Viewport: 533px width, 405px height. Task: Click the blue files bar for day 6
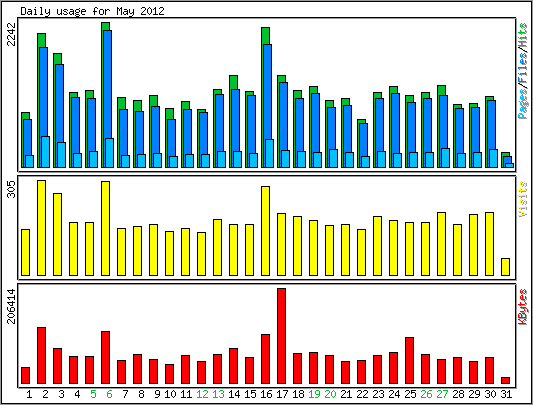point(108,84)
